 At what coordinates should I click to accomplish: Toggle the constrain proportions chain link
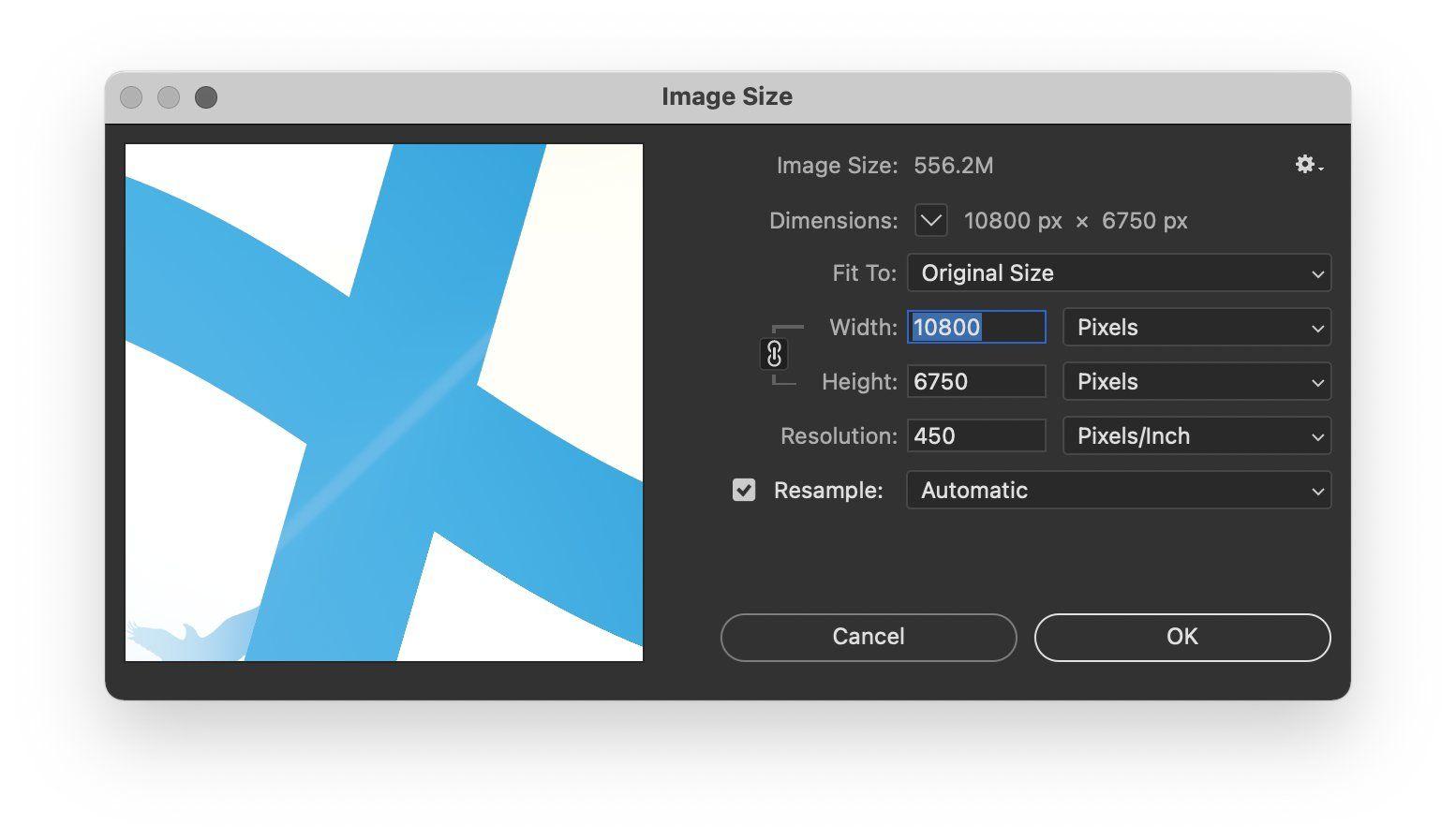[774, 354]
